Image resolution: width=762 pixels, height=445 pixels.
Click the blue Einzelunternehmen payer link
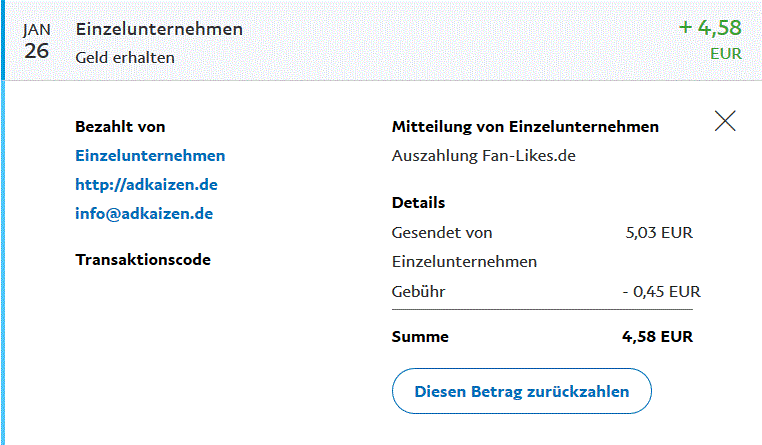click(x=150, y=155)
